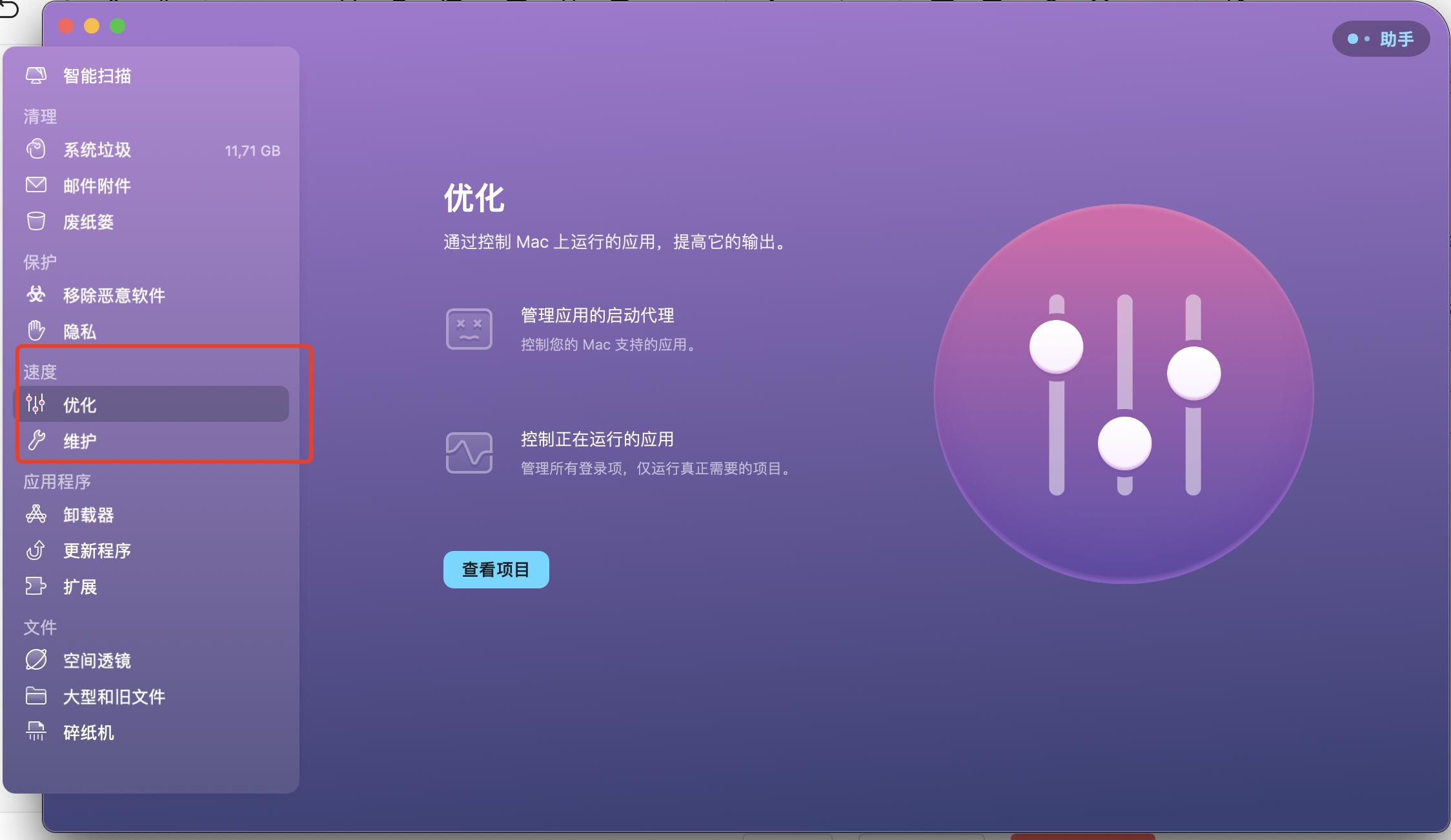This screenshot has width=1451, height=840.
Task: Open the 隐私 hand icon
Action: tap(37, 331)
